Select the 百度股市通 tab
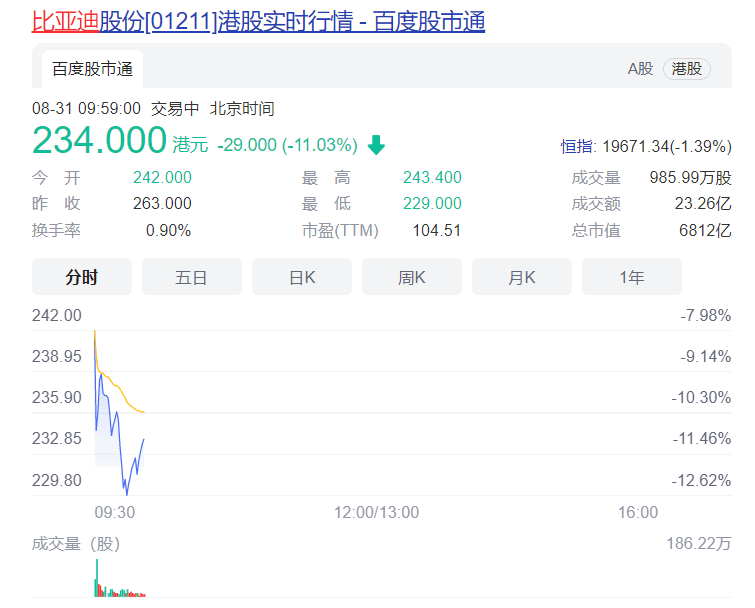 tap(92, 69)
